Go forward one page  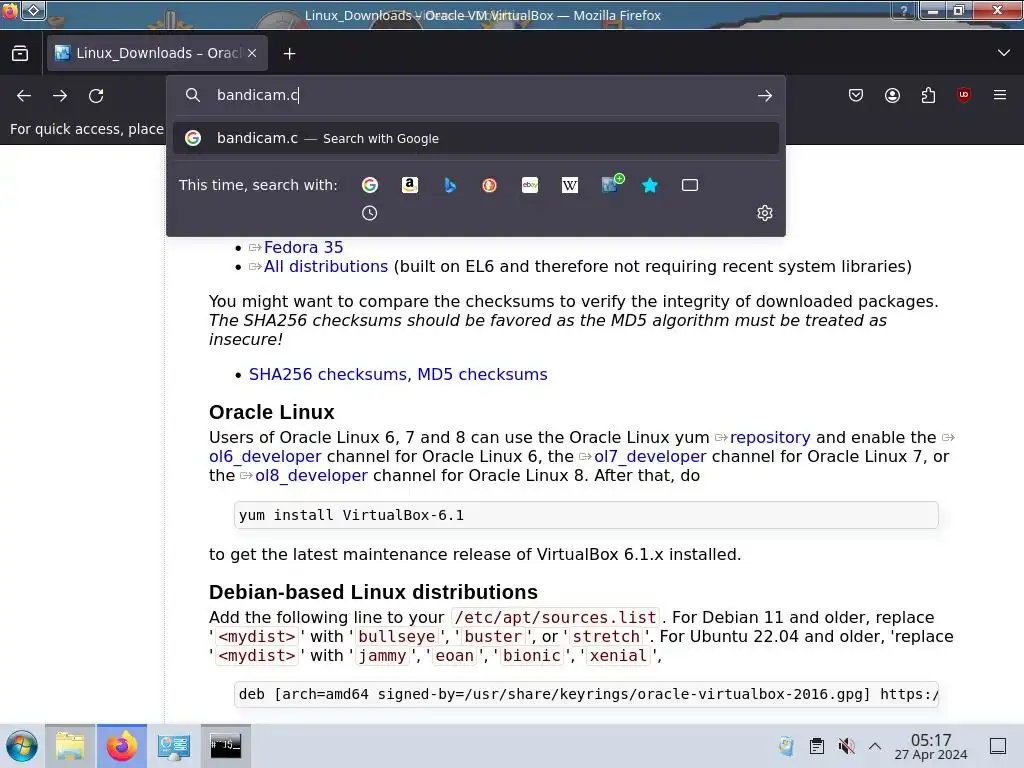pyautogui.click(x=60, y=95)
